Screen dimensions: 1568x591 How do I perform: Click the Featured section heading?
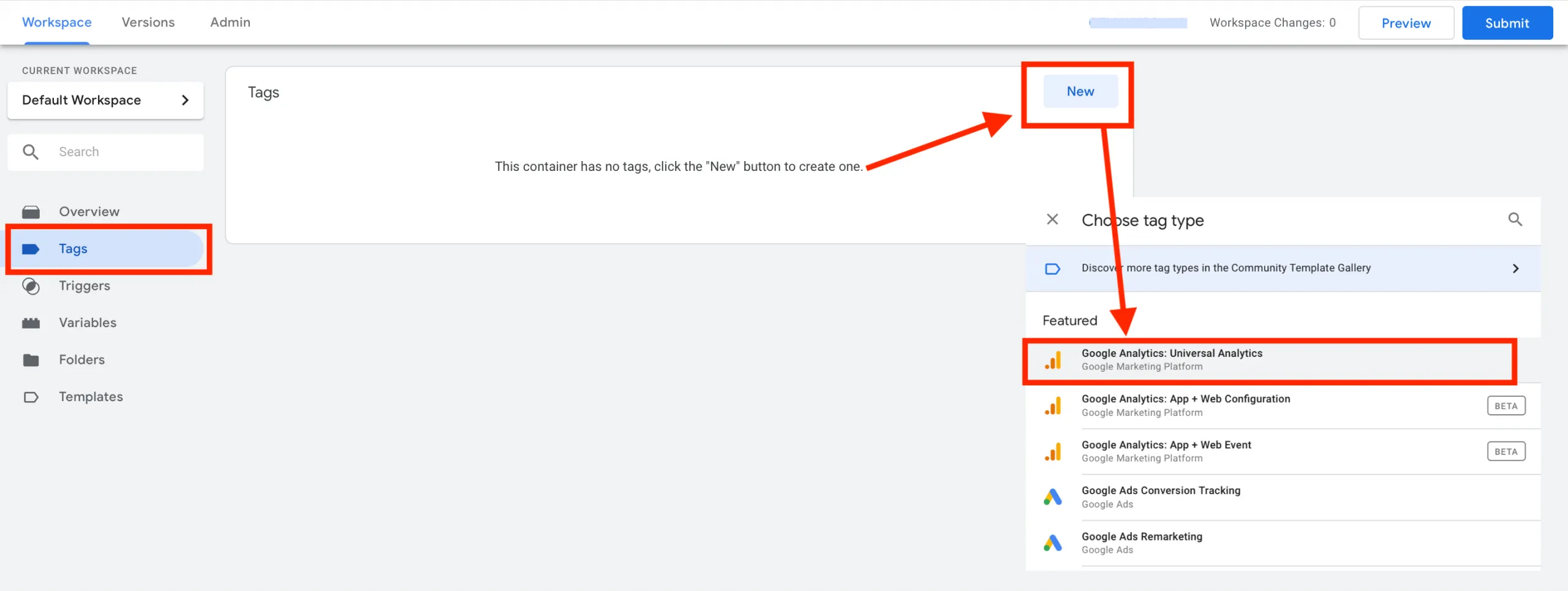pyautogui.click(x=1069, y=321)
